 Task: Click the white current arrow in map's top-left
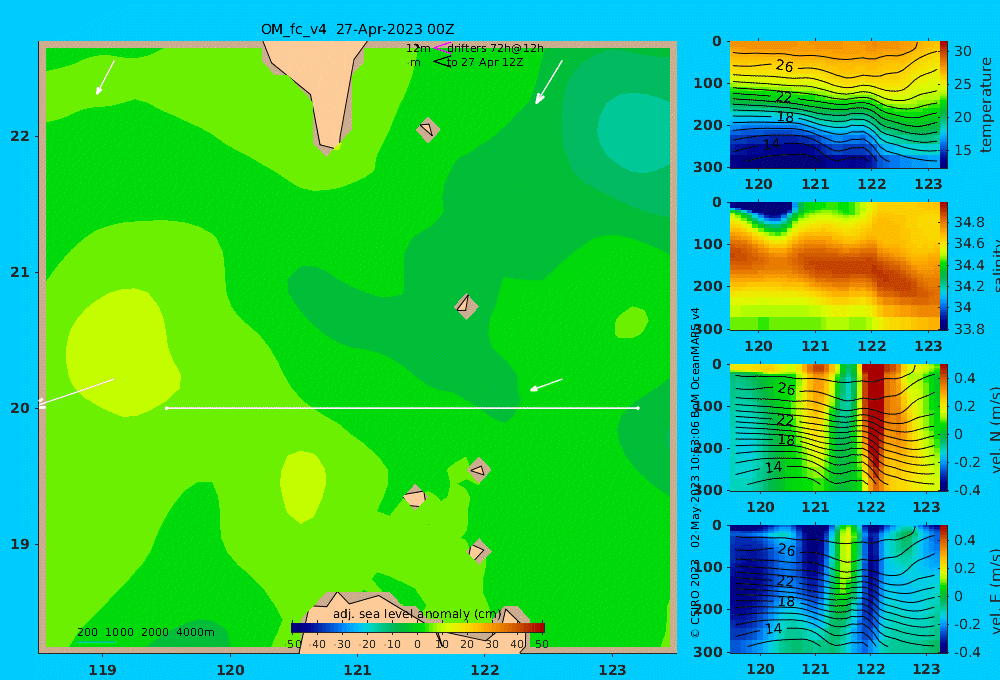[x=105, y=78]
